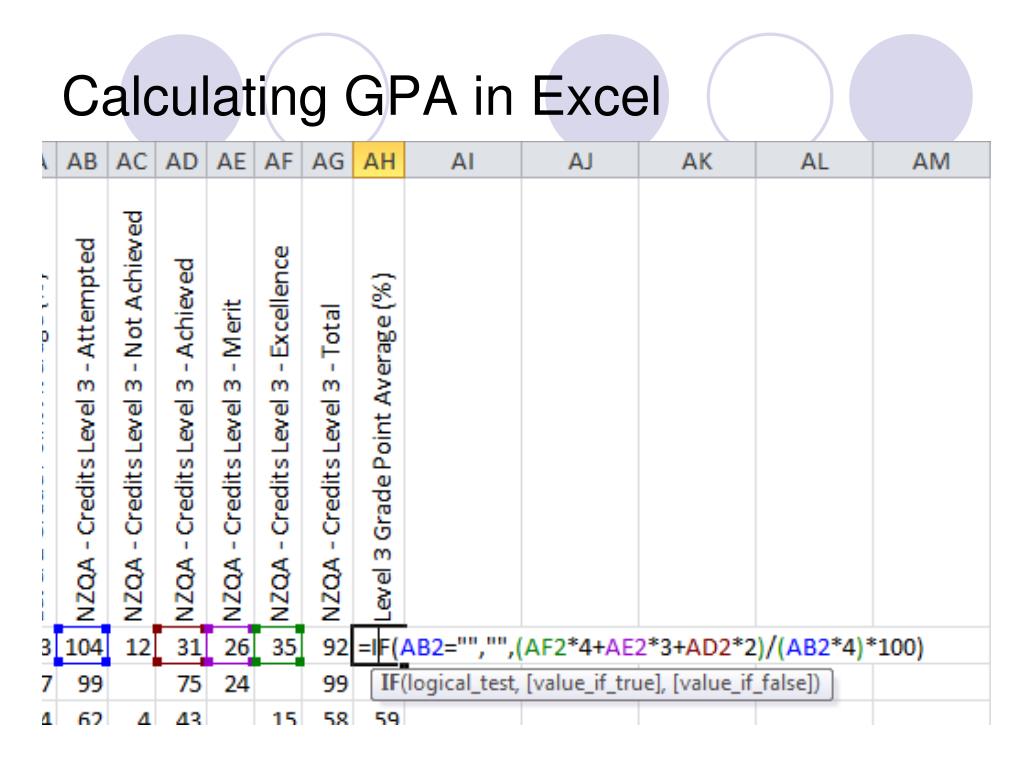Click the cell with 24 in column AE

pyautogui.click(x=231, y=682)
